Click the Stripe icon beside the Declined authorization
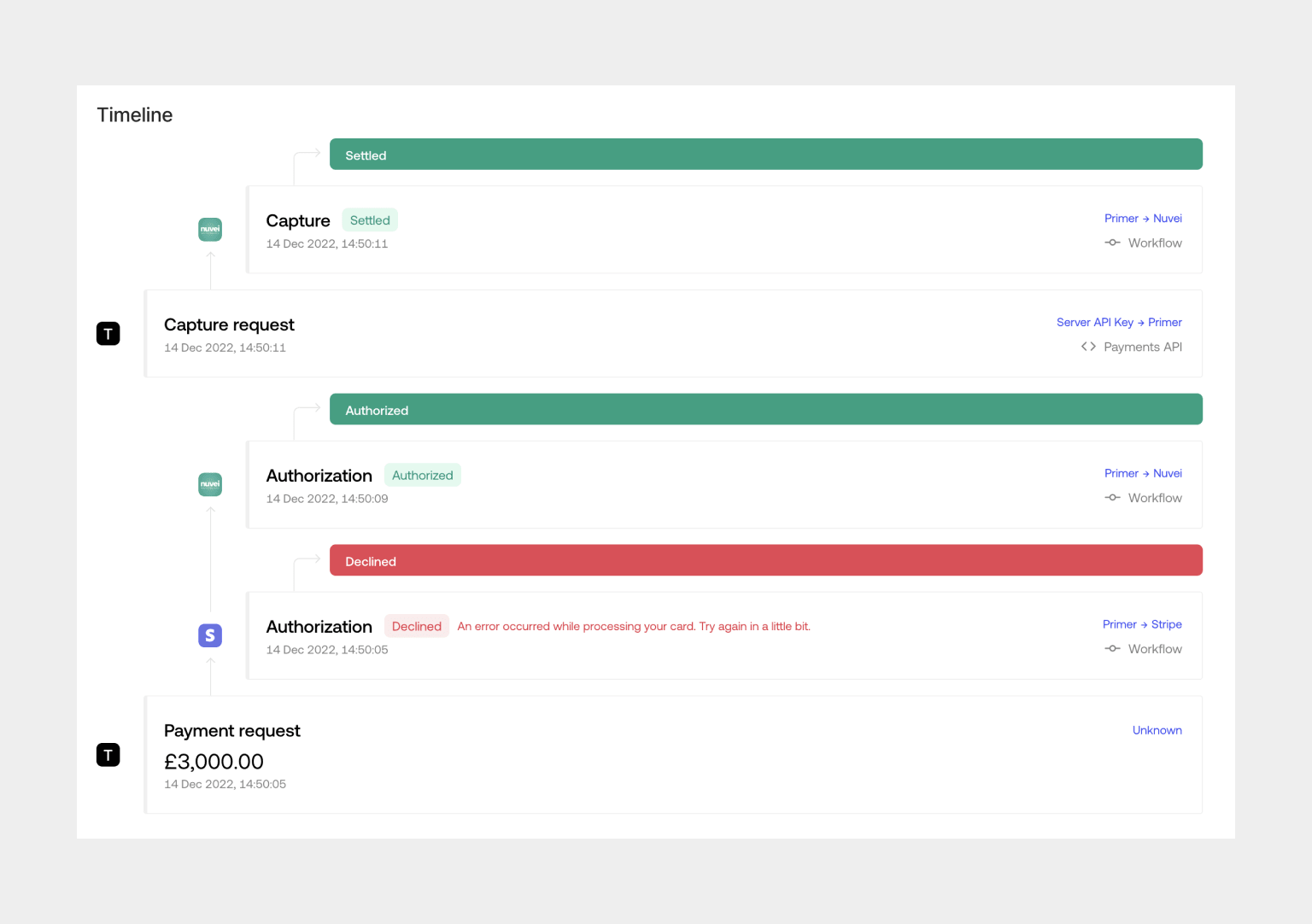 210,635
